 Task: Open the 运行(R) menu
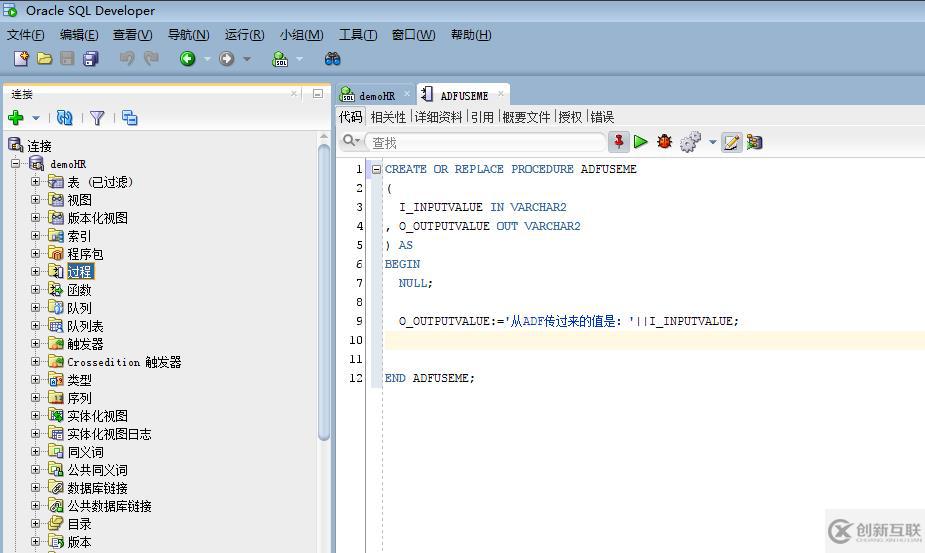point(245,35)
